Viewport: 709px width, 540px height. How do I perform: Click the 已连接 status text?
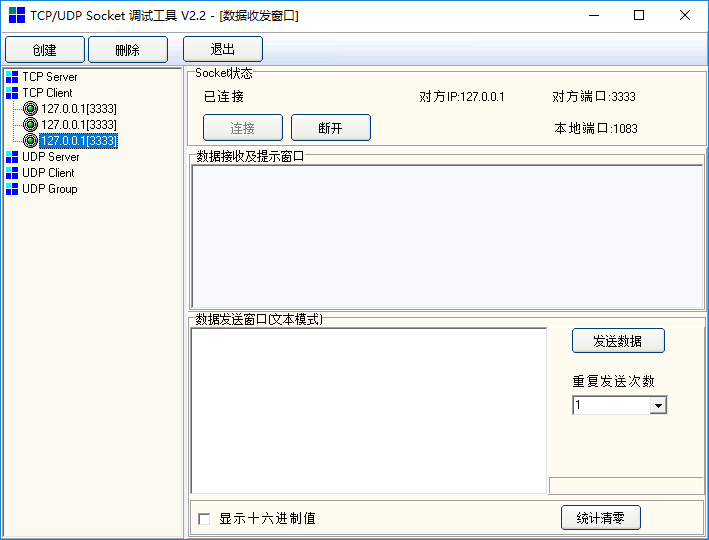(x=224, y=96)
